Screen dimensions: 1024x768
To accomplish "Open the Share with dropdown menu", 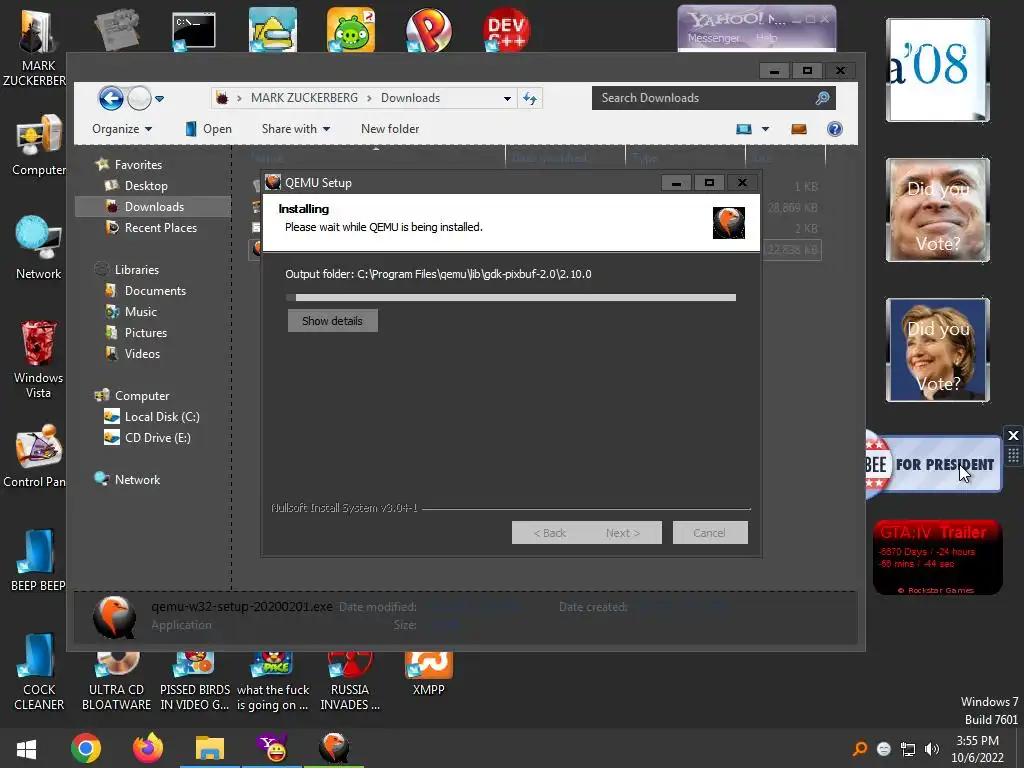I will 296,129.
